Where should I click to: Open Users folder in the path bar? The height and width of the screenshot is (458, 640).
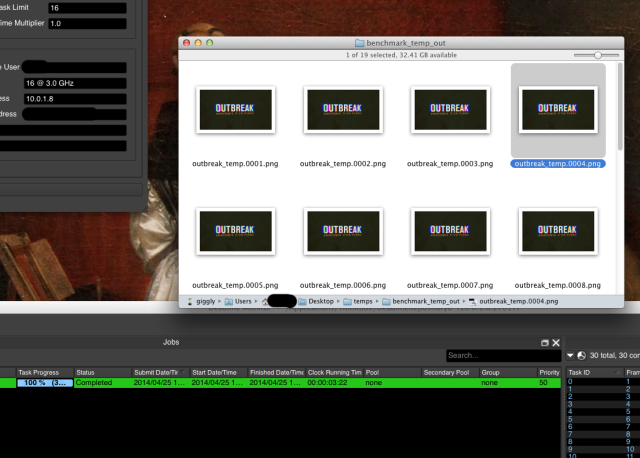point(238,301)
